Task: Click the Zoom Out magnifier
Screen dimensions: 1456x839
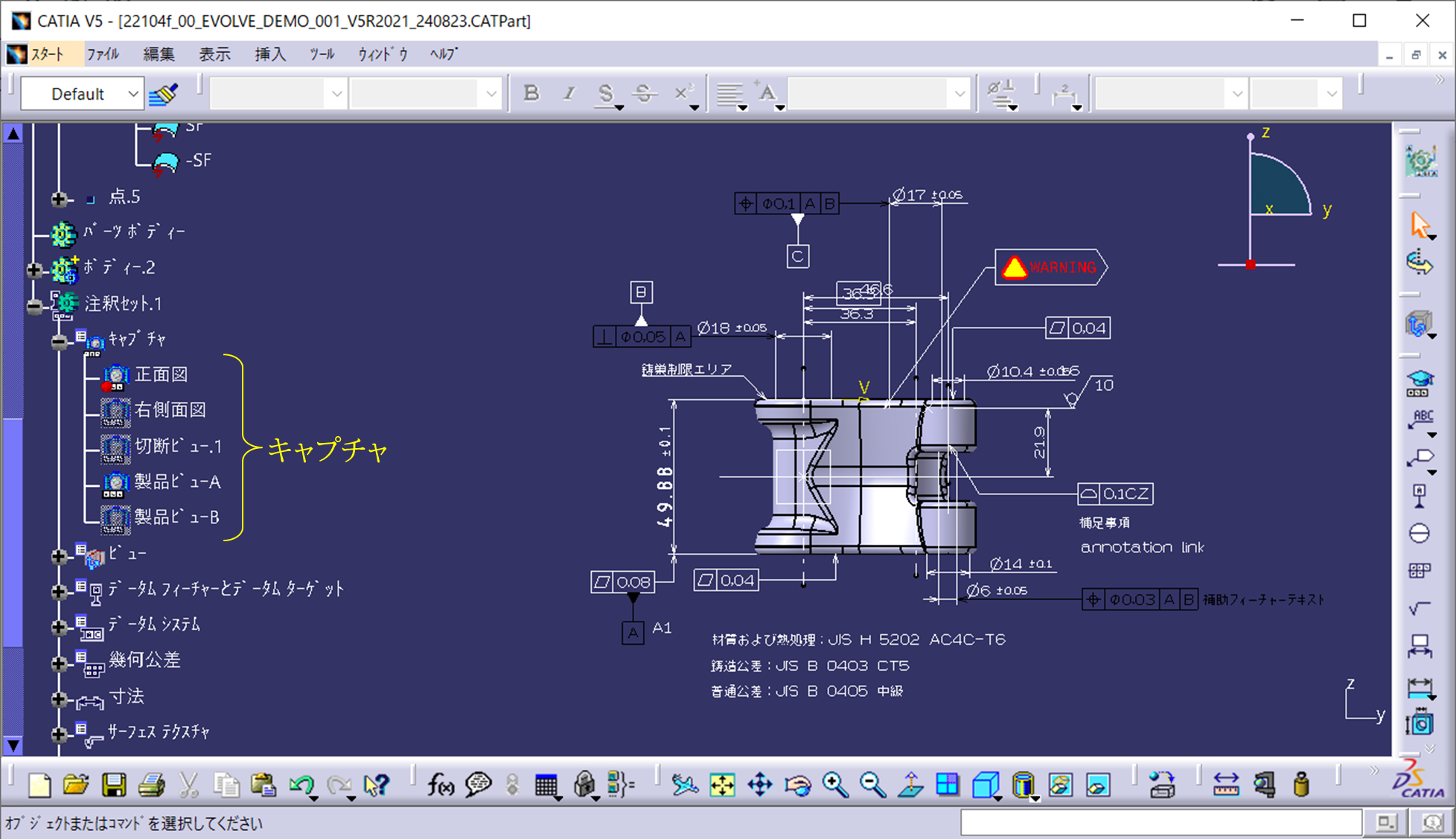Action: coord(872,785)
